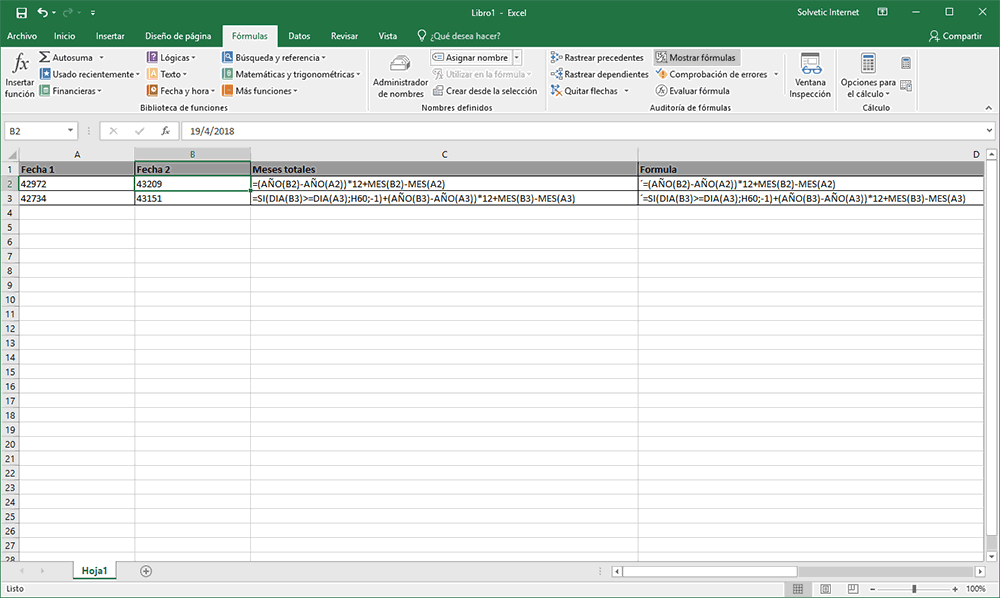The image size is (1000, 598).
Task: Click Rastrear precedentes
Action: pos(597,57)
